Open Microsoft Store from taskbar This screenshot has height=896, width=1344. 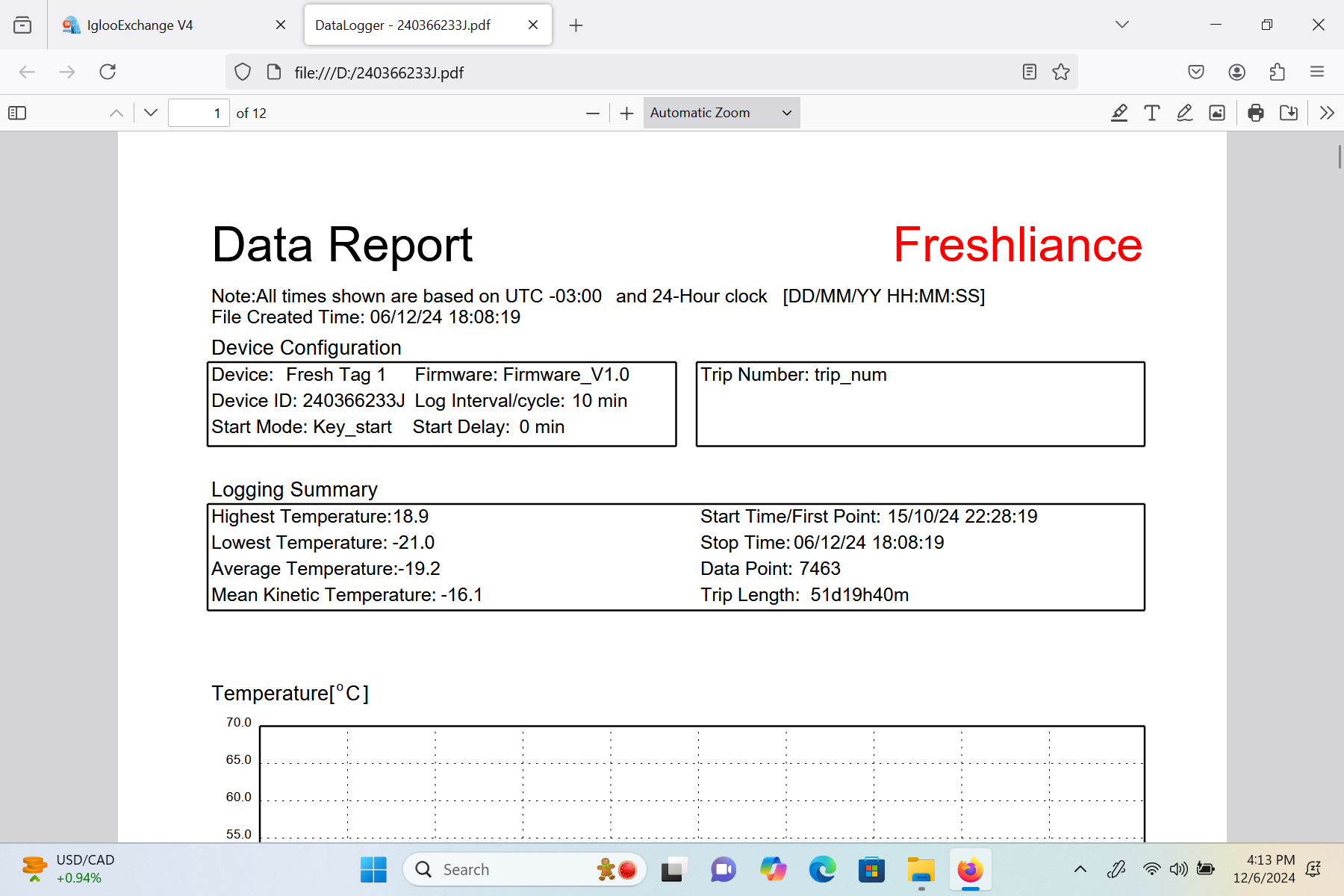click(871, 870)
